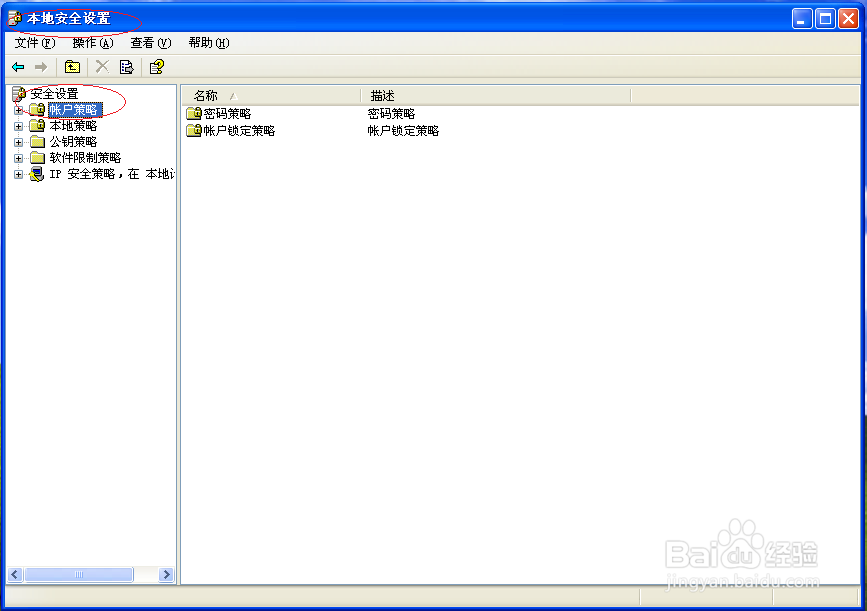Click 帐户锁定策略 description cell
Image resolution: width=867 pixels, height=611 pixels.
point(403,130)
